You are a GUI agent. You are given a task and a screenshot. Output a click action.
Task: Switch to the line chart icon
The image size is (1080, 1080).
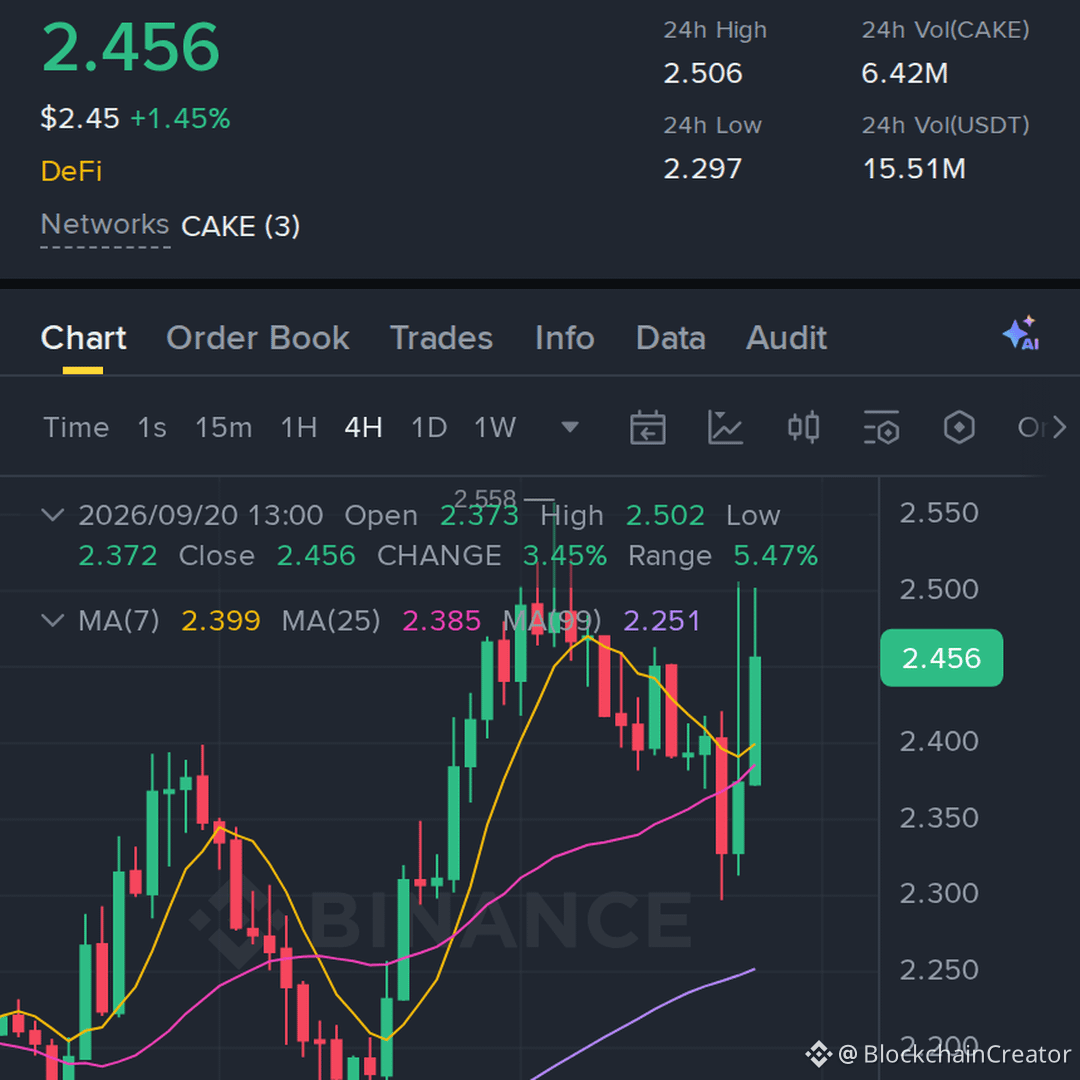725,428
